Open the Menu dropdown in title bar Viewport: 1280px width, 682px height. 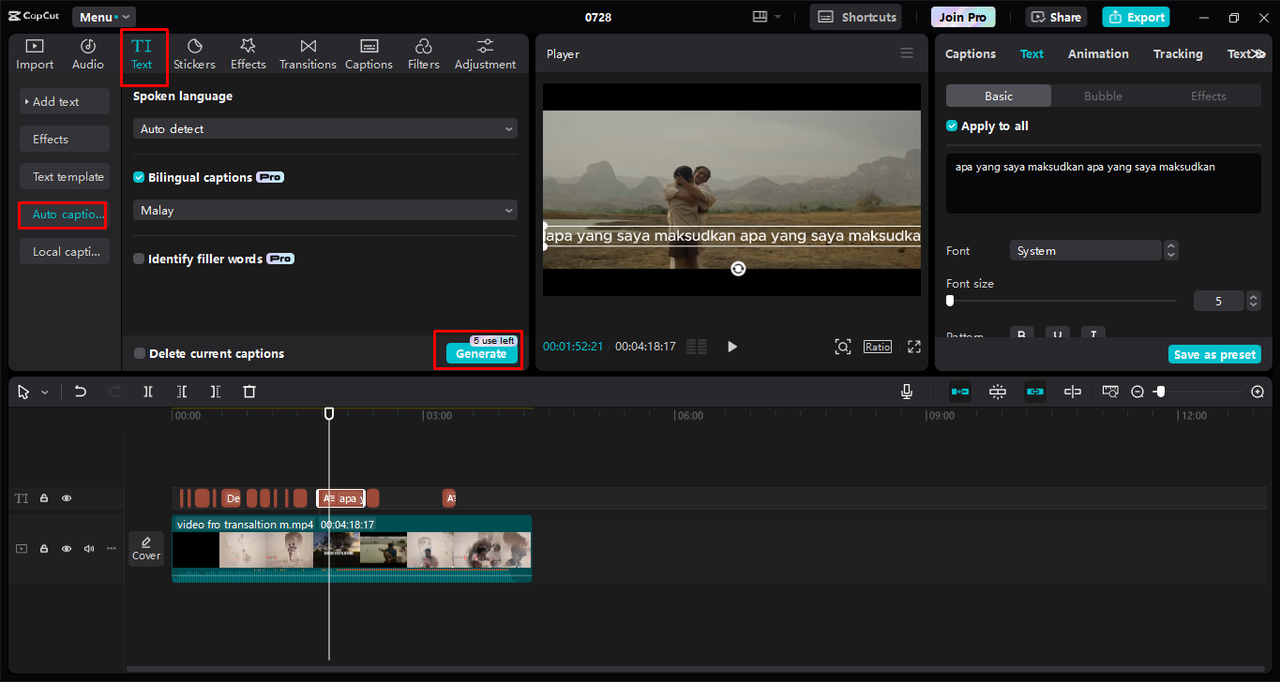(x=104, y=17)
